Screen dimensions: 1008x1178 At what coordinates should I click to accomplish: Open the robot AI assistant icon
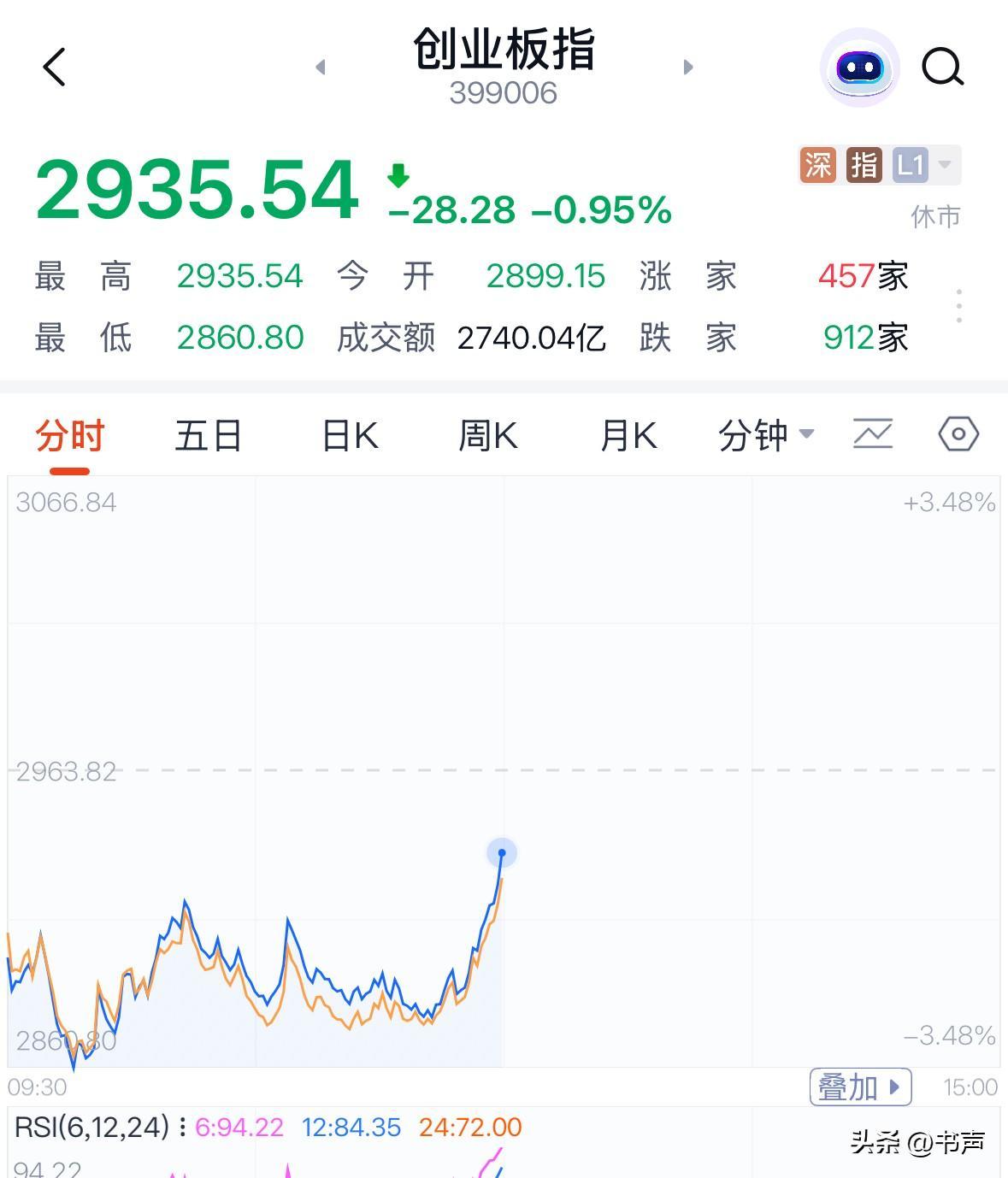pyautogui.click(x=859, y=68)
